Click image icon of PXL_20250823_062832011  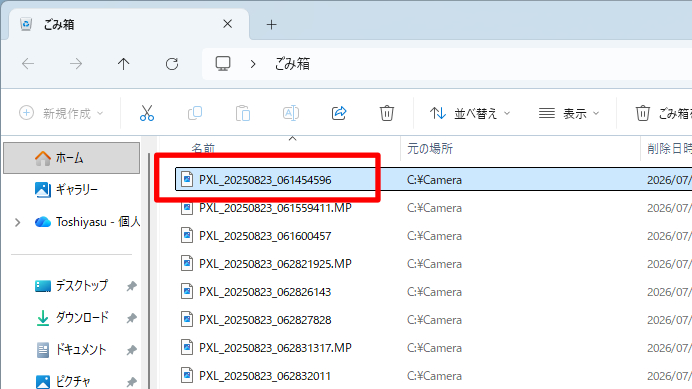187,375
